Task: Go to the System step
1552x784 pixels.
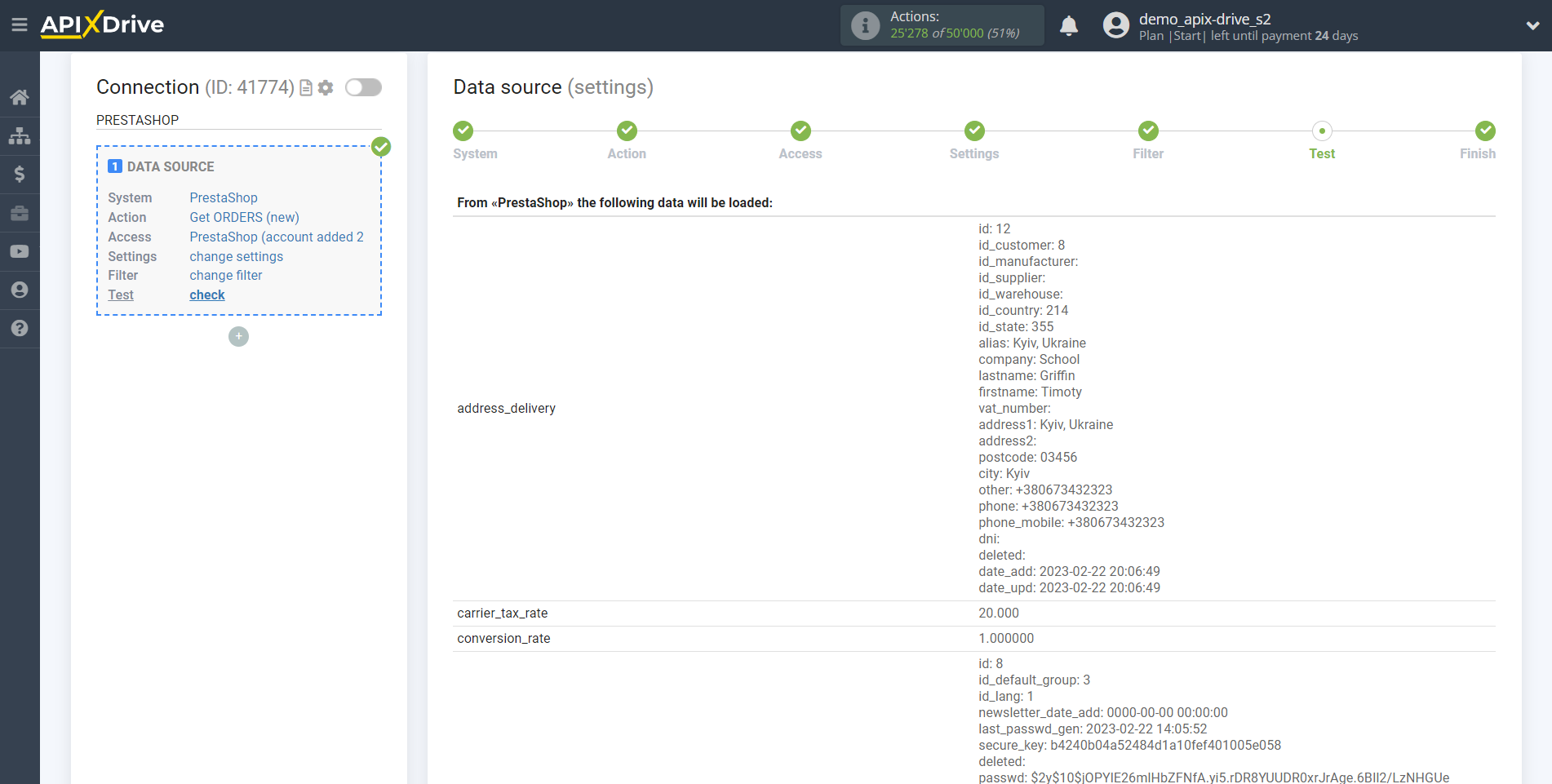Action: click(474, 140)
